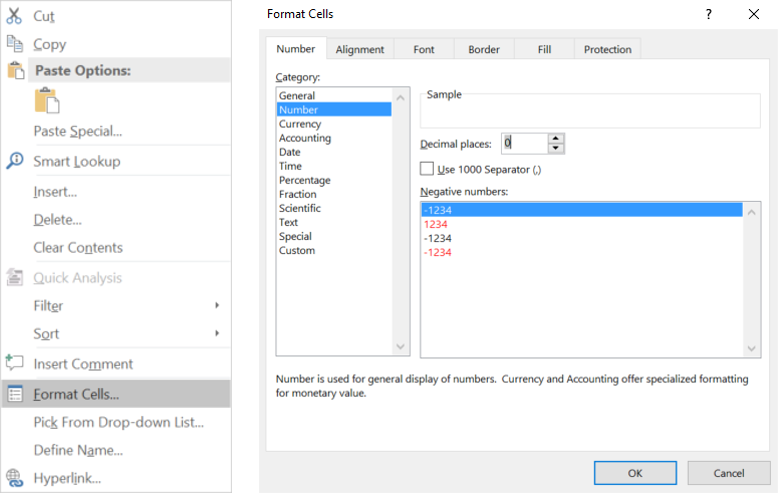Screen dimensions: 778x493
Task: Click the Insert Comment speech bubble icon
Action: [14, 363]
